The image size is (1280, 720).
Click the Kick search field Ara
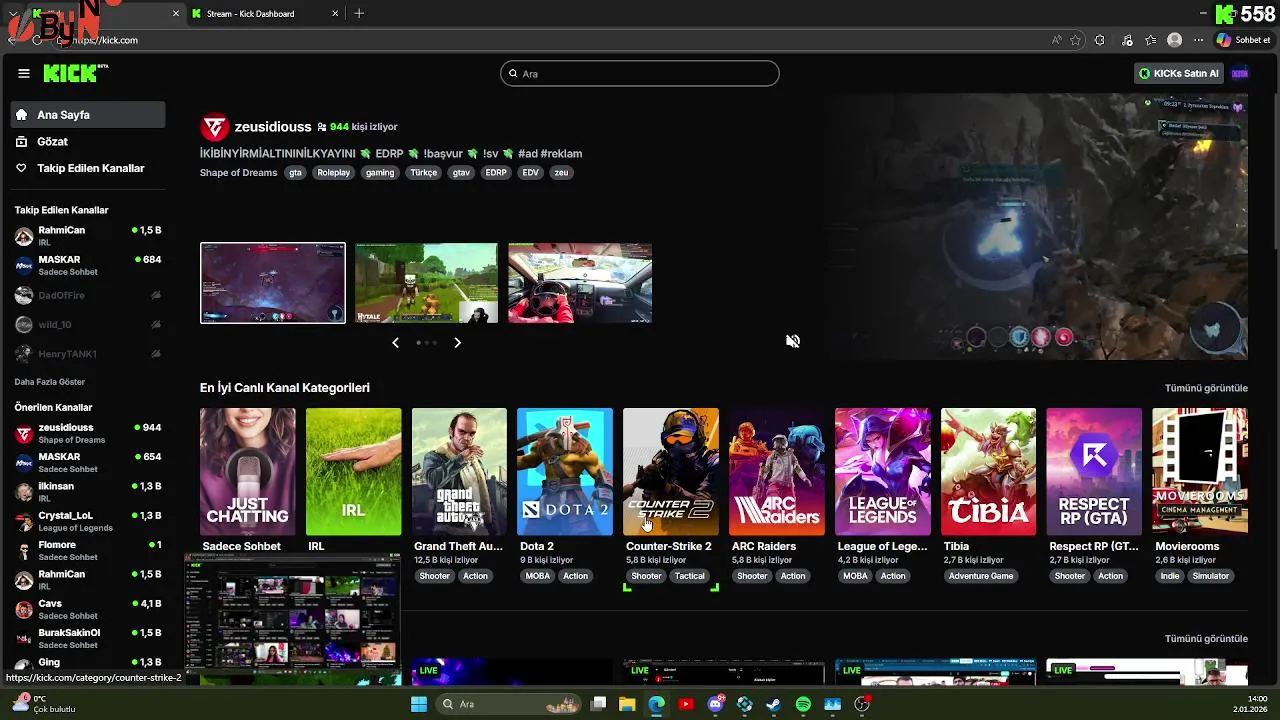click(640, 73)
